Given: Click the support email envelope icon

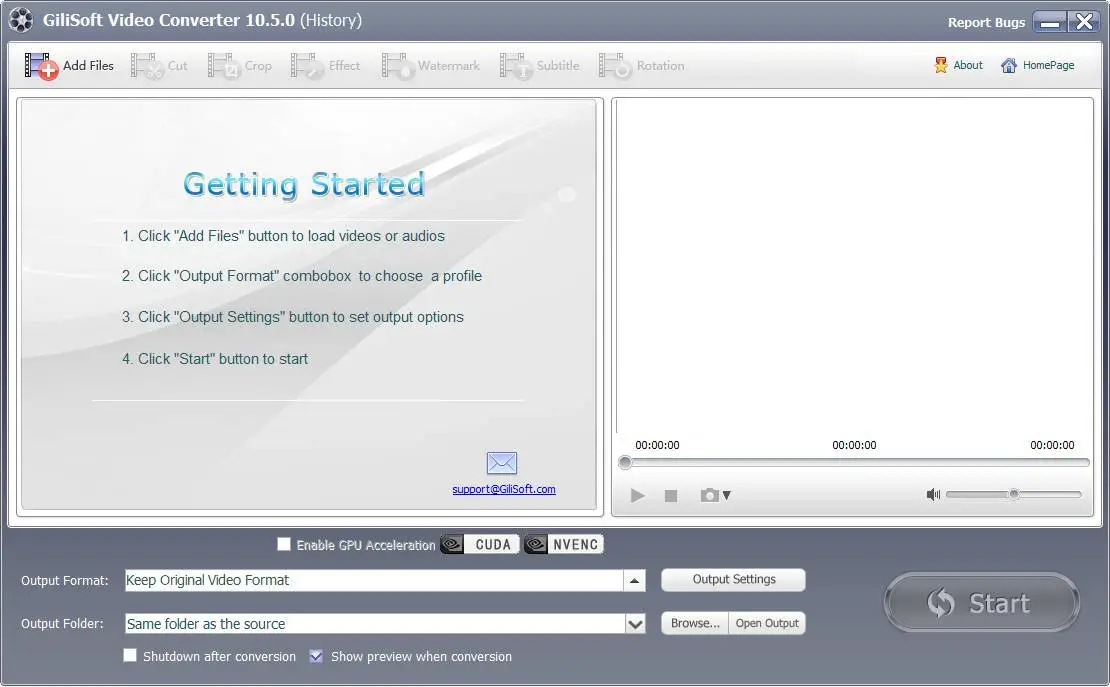Looking at the screenshot, I should coord(502,463).
